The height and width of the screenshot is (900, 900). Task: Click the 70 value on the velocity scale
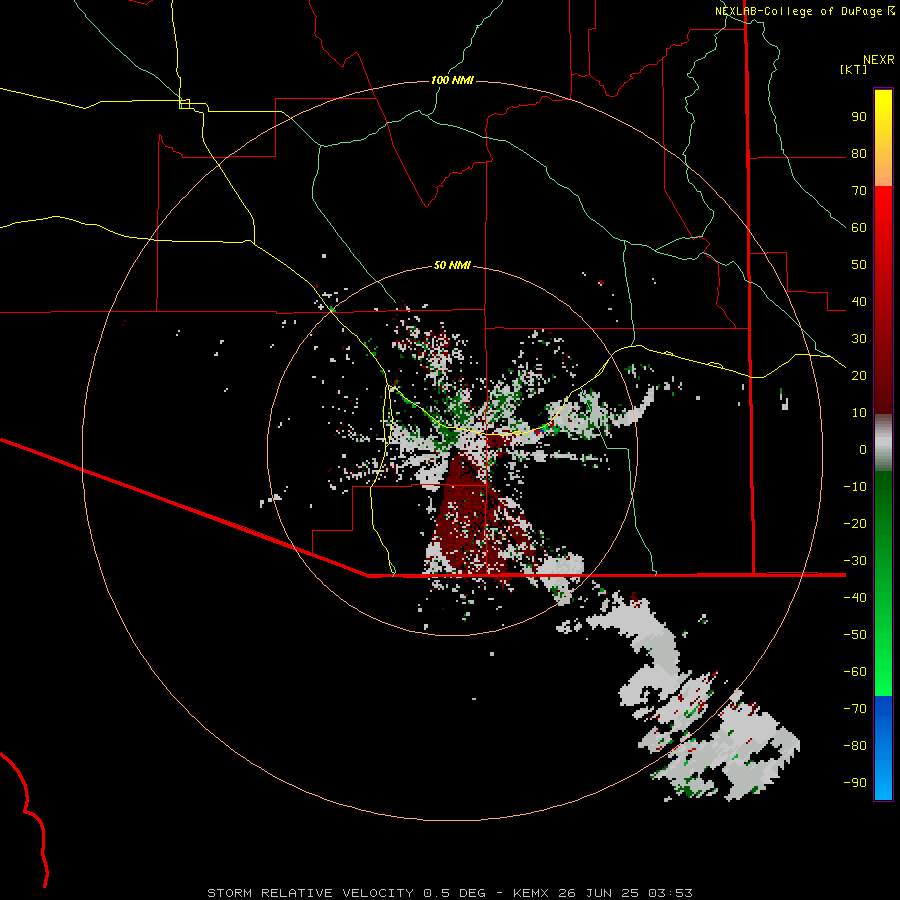pyautogui.click(x=859, y=191)
